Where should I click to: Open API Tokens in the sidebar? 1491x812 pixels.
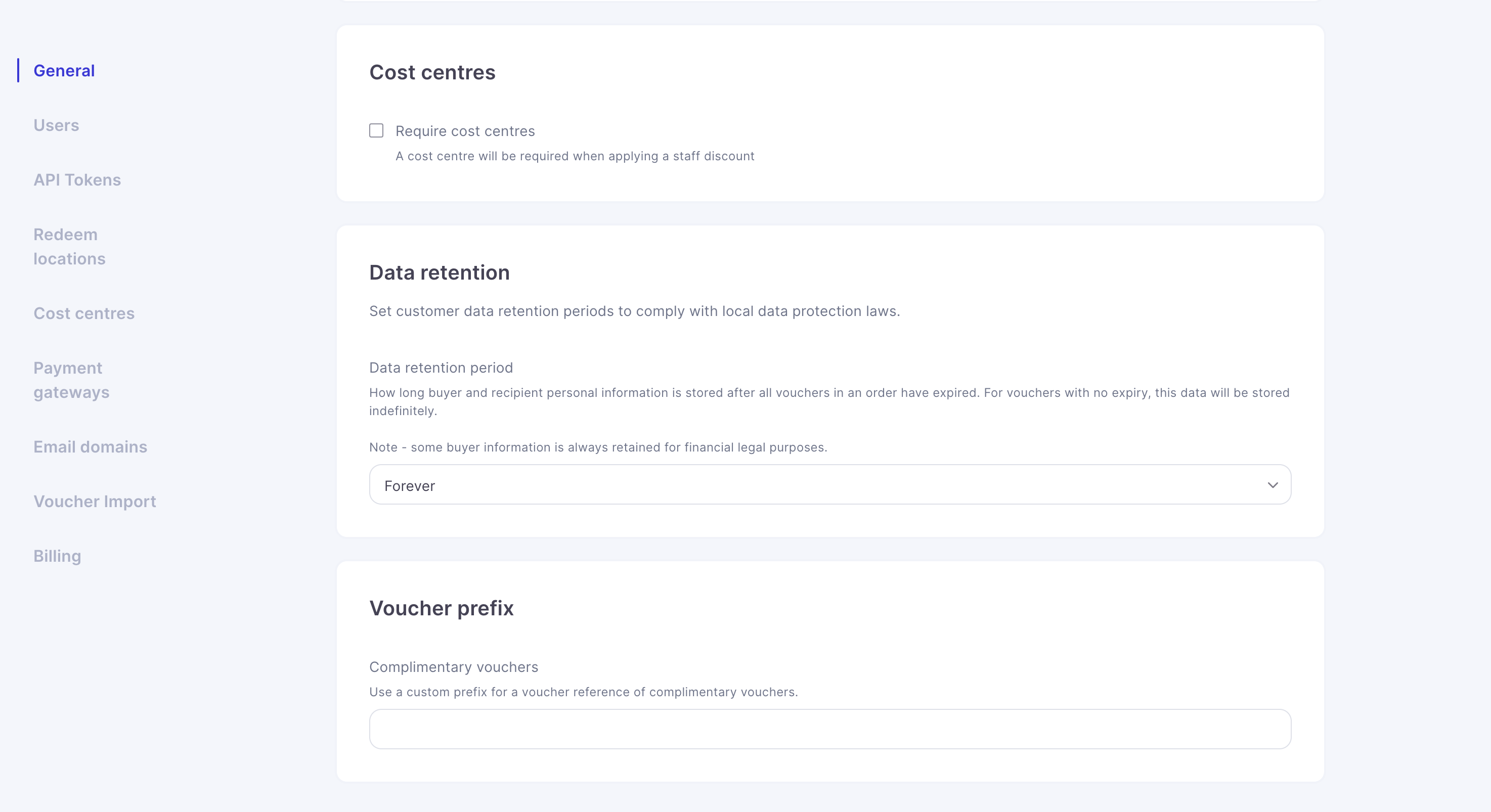pyautogui.click(x=77, y=180)
